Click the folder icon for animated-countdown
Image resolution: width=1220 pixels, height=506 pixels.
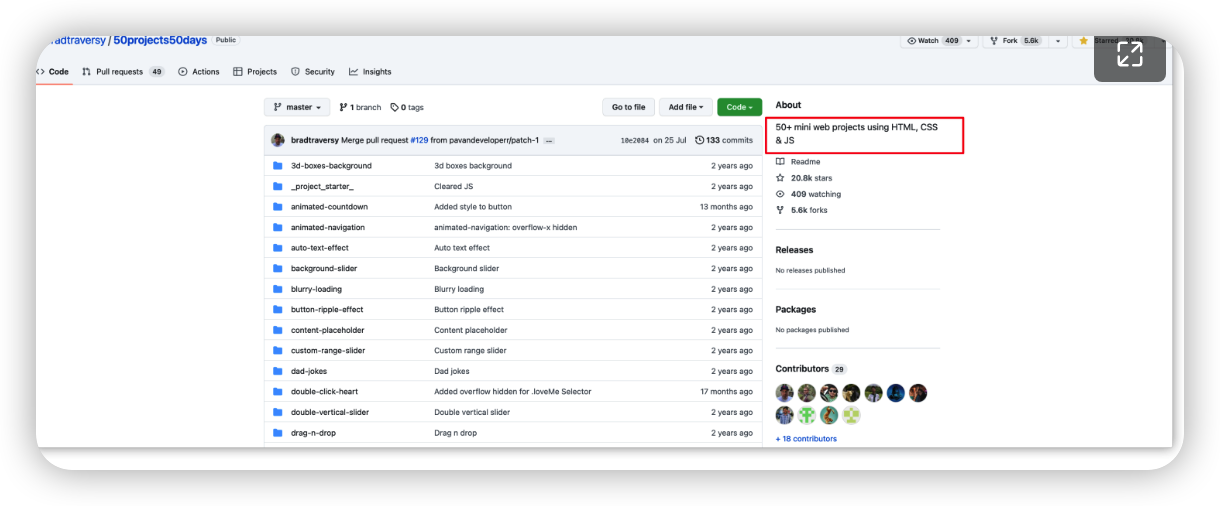click(x=278, y=207)
